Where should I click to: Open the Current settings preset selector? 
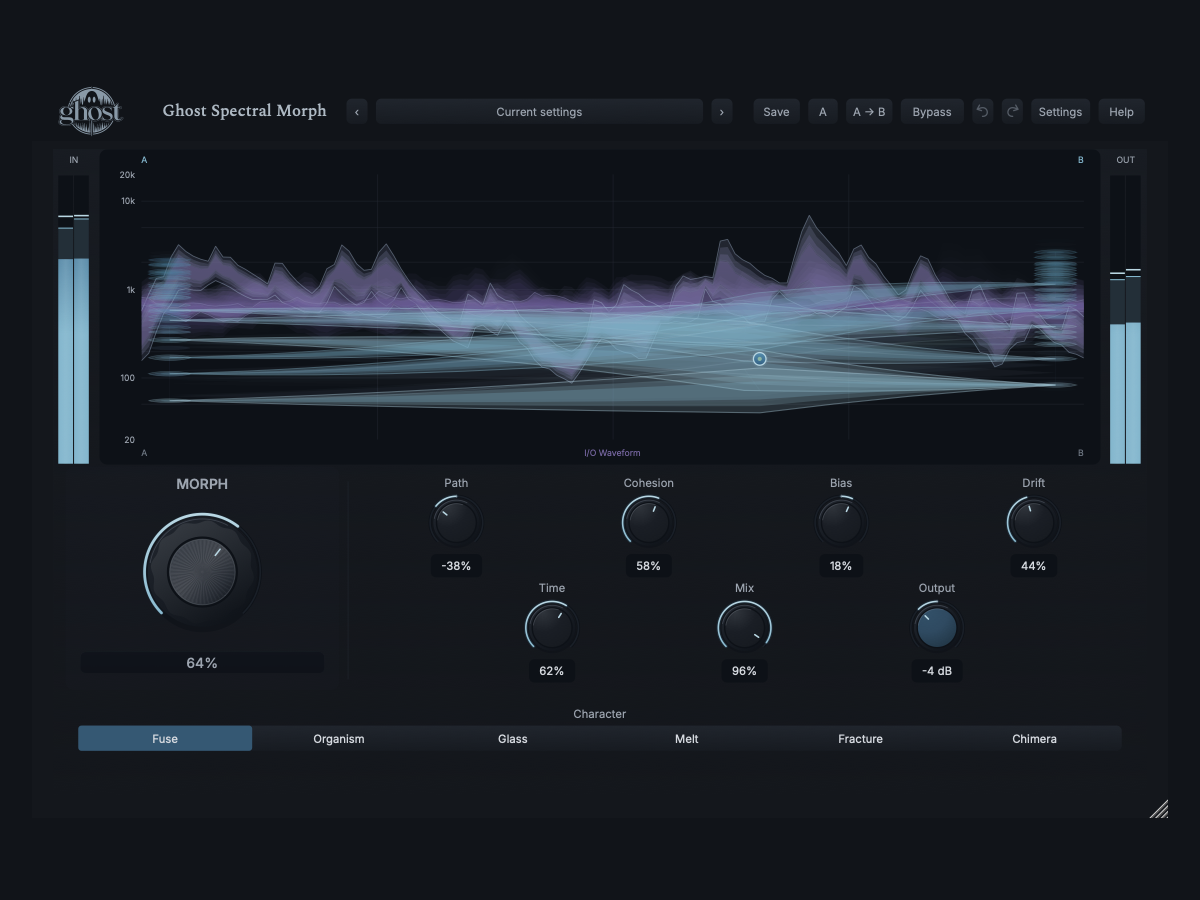click(539, 112)
